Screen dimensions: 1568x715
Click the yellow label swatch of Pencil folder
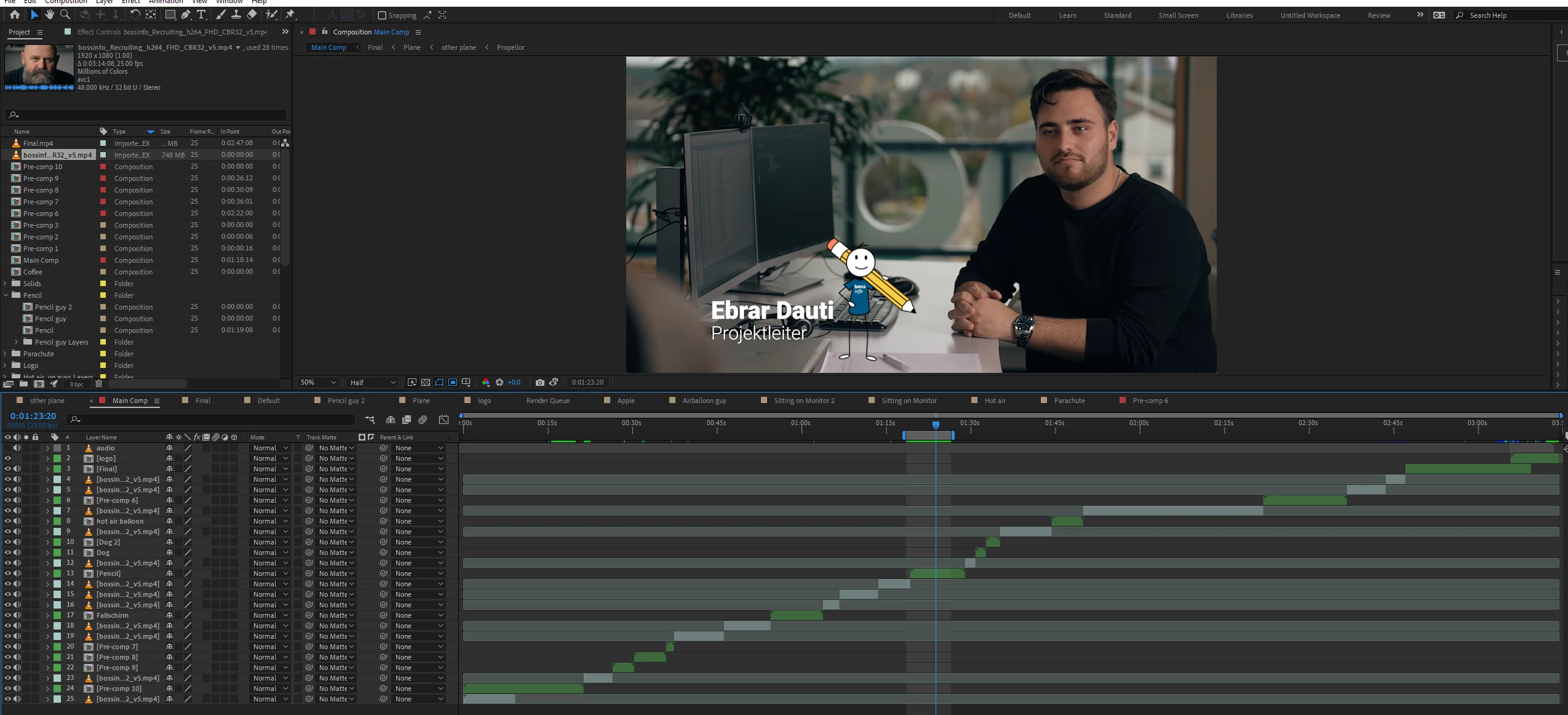click(103, 295)
